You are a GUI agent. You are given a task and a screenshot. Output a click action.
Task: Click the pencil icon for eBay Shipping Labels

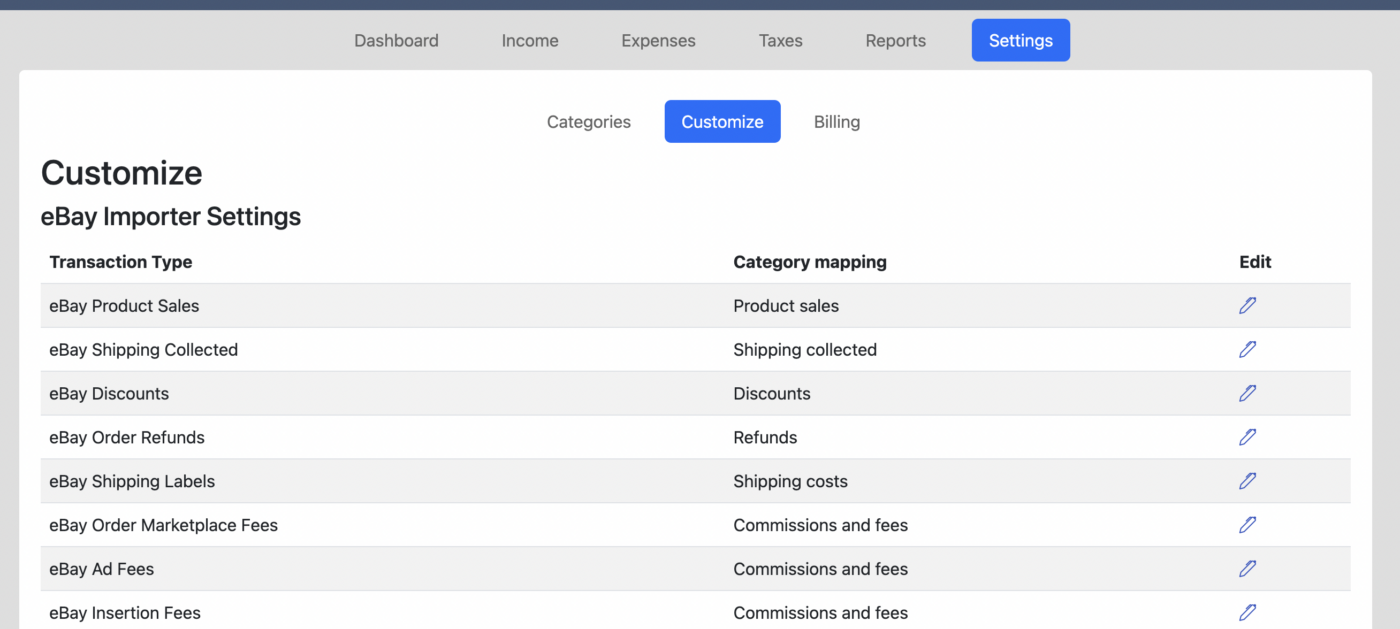[1247, 481]
